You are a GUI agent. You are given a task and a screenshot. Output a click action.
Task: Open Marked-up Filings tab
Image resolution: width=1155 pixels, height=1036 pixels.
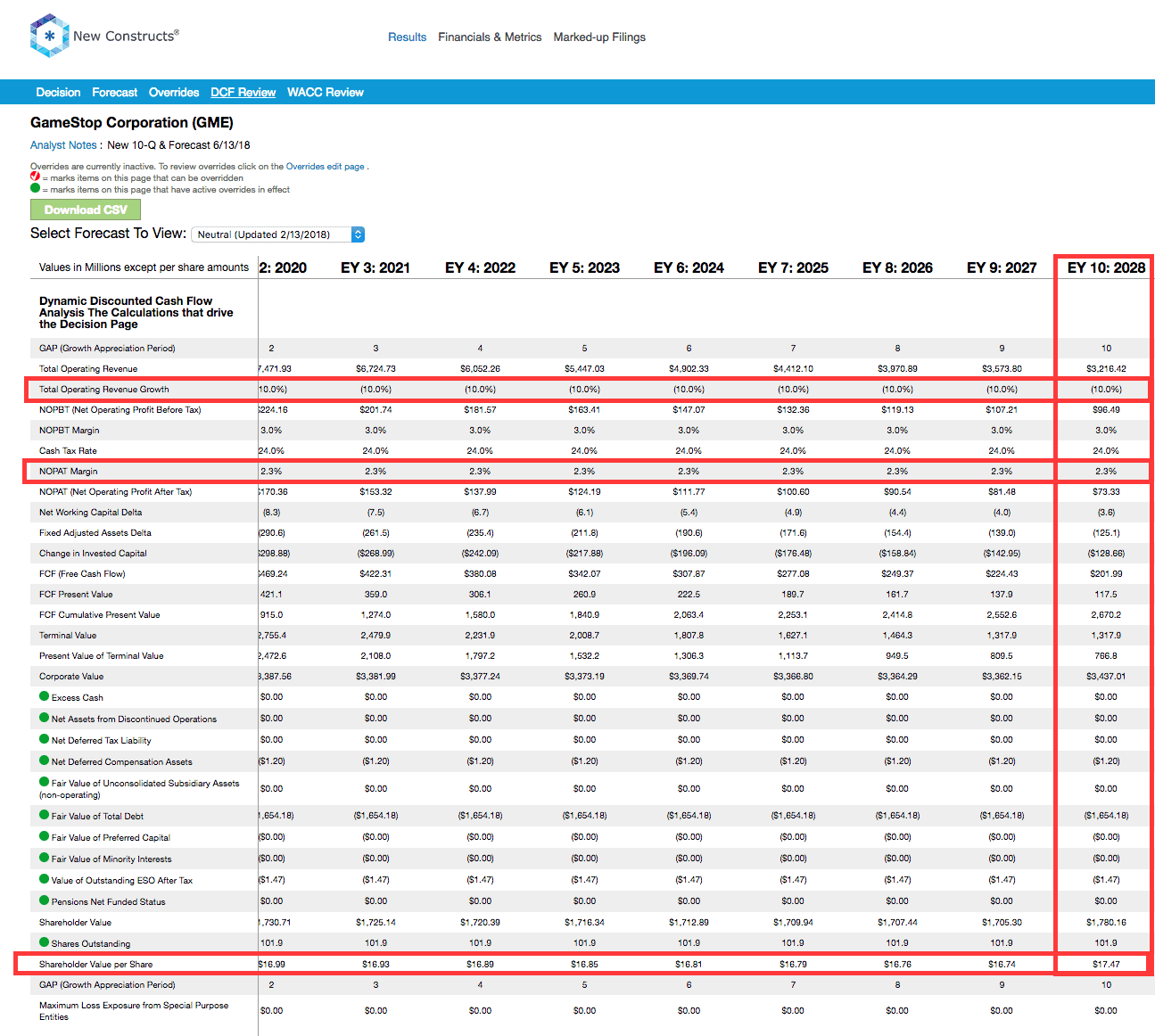coord(599,37)
